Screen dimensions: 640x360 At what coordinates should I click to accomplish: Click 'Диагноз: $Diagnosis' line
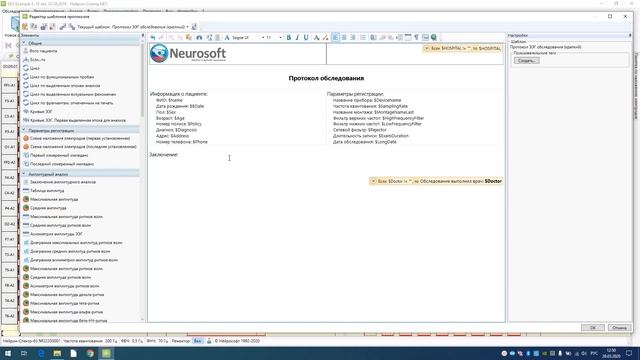176,130
